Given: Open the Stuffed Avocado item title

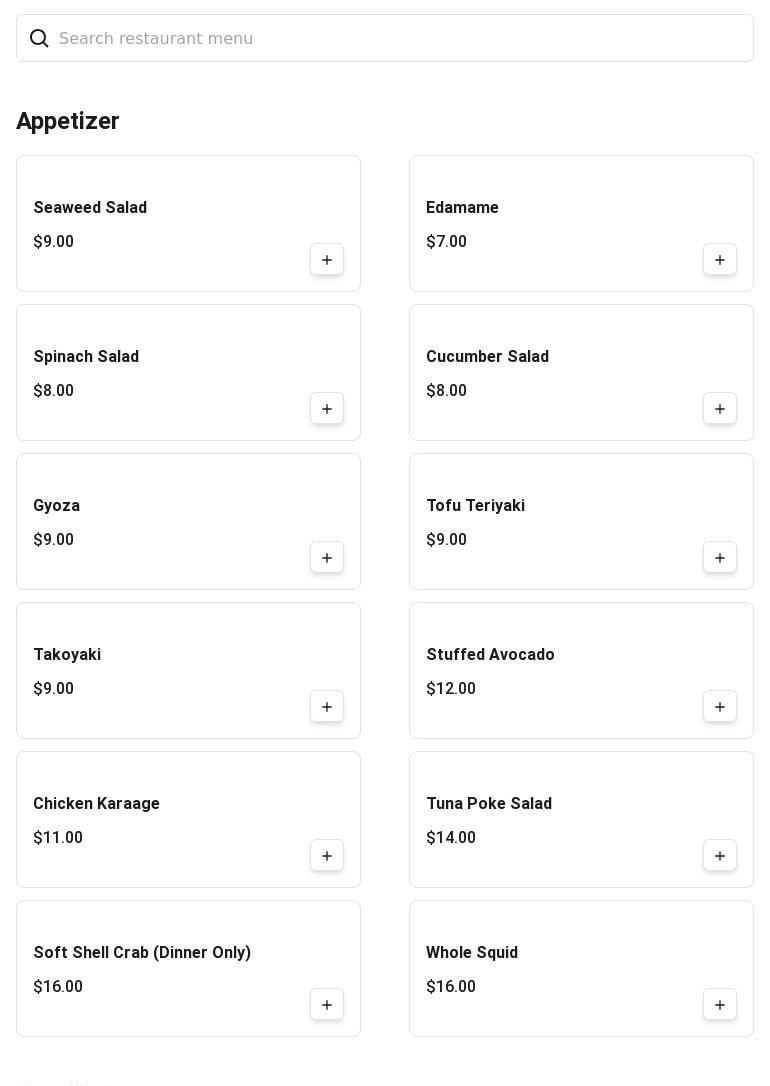Looking at the screenshot, I should (x=490, y=655).
